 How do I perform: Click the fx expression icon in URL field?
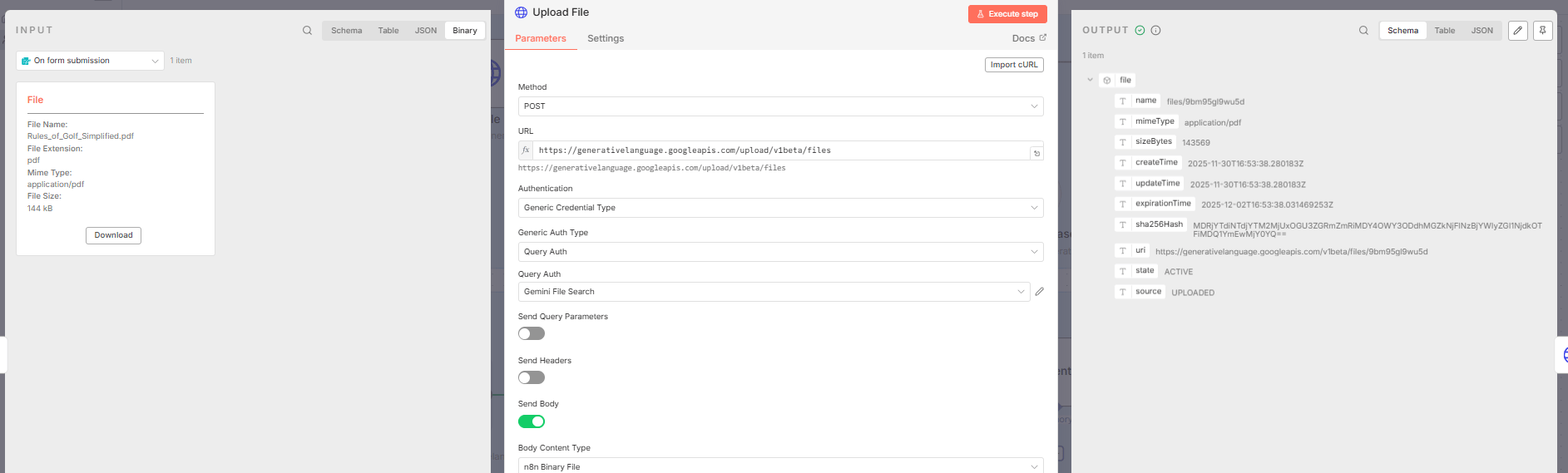tap(526, 150)
